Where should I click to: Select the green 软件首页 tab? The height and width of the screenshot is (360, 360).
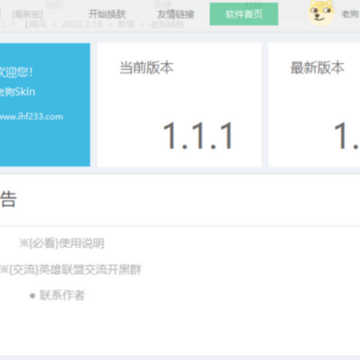tap(244, 14)
